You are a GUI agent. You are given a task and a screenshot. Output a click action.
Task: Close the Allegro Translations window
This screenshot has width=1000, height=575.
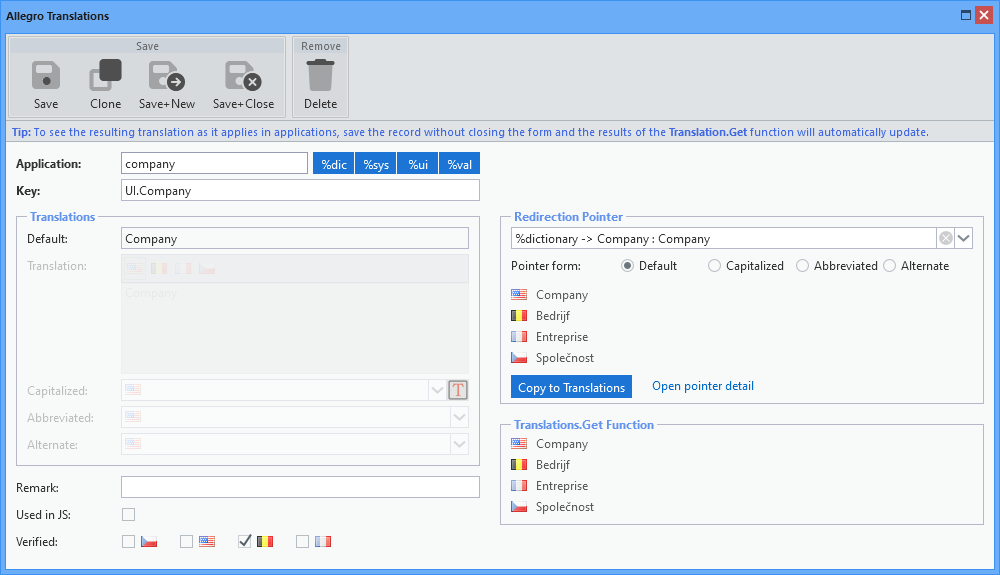click(984, 15)
